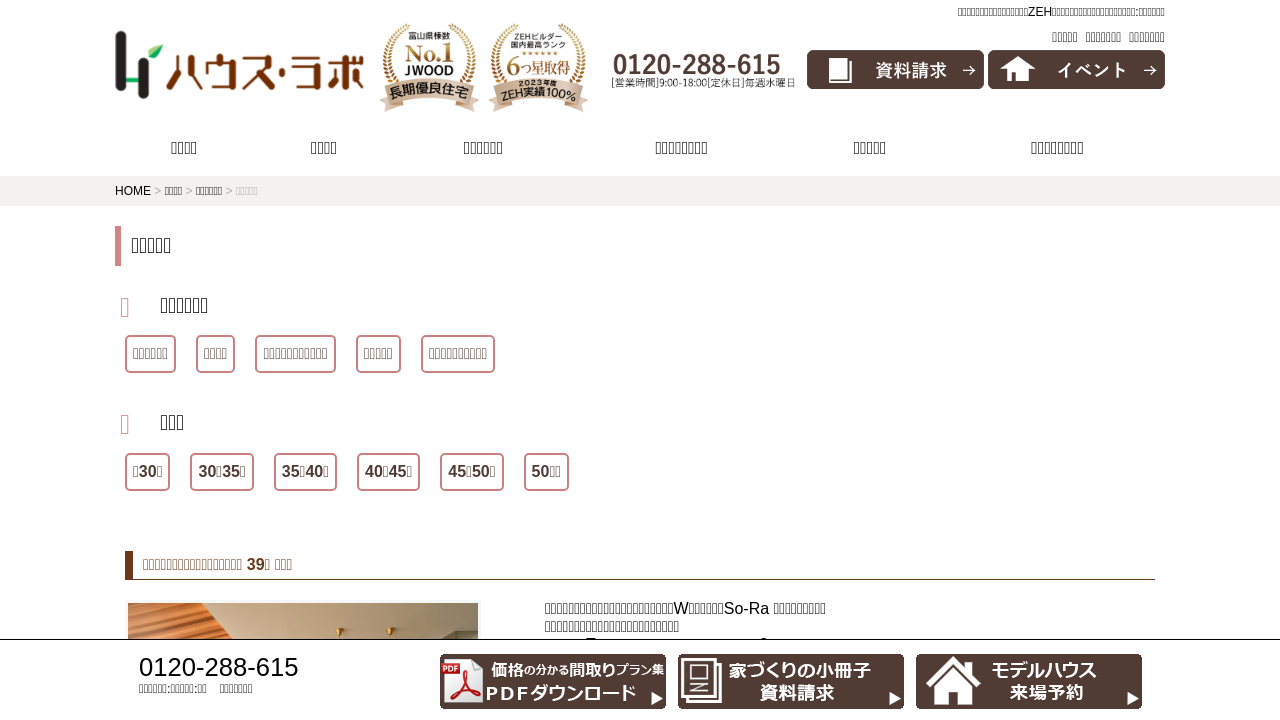Call the 0120-288-615 header phone number

[x=697, y=66]
